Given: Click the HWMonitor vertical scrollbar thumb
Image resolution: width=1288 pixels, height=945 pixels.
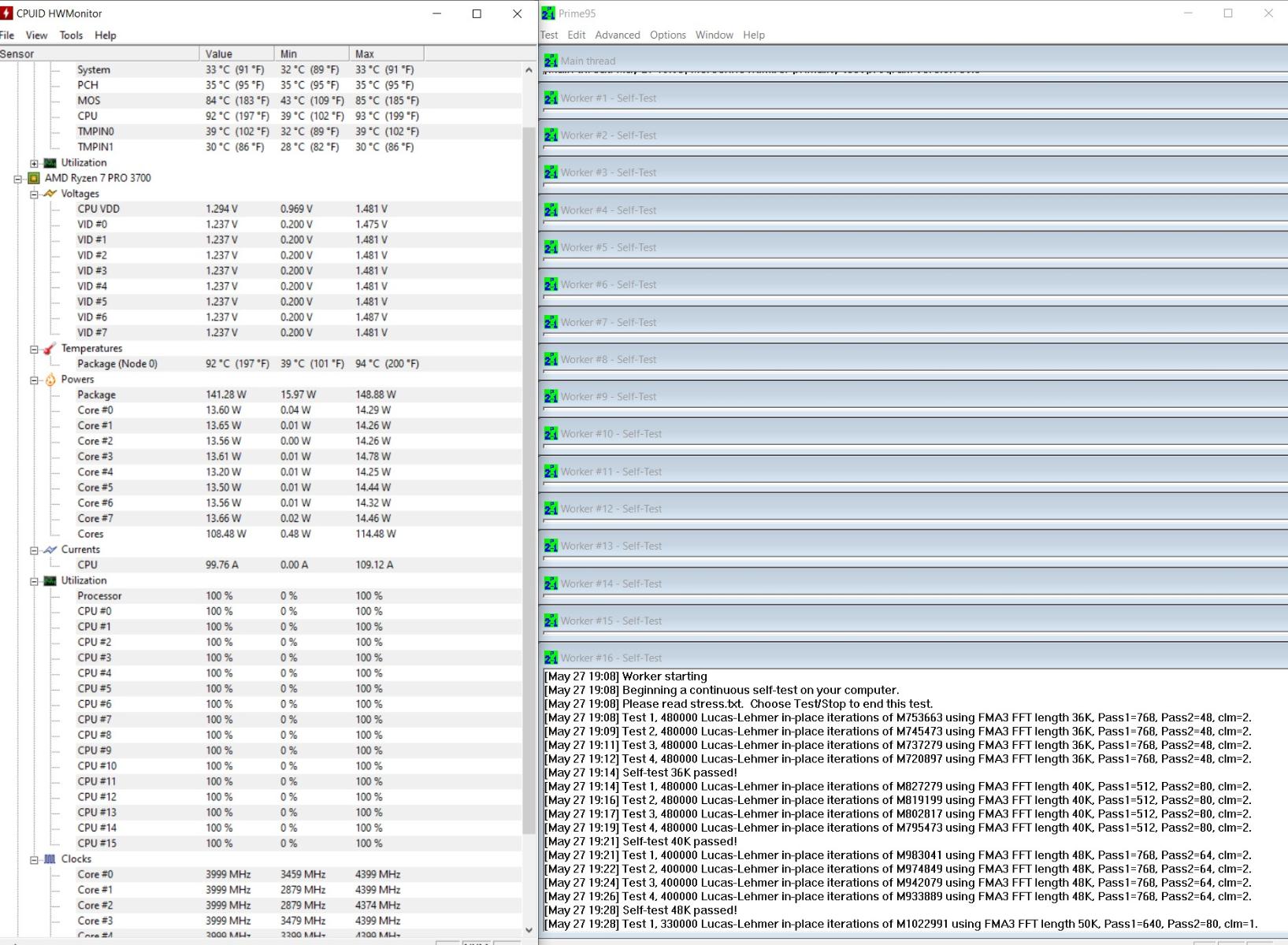Looking at the screenshot, I should pyautogui.click(x=529, y=480).
